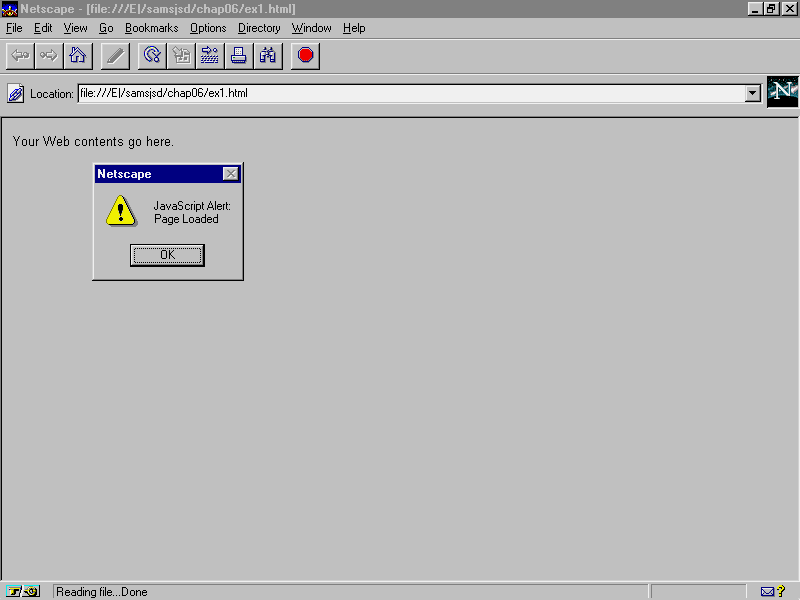Print the page using printer icon
The width and height of the screenshot is (800, 600).
coord(239,55)
